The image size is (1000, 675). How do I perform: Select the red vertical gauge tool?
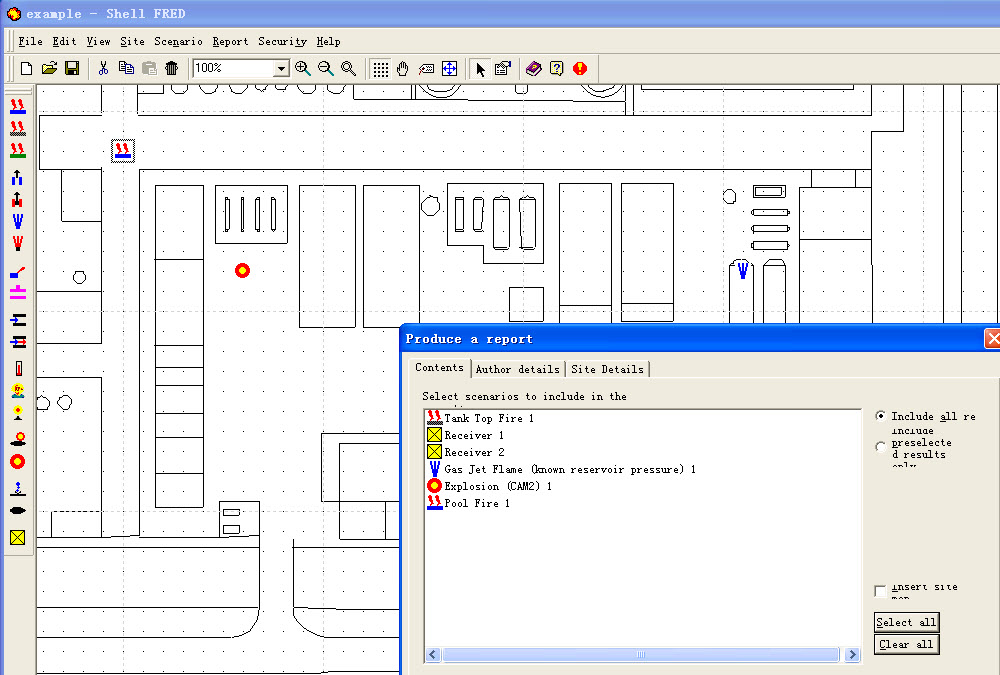tap(18, 368)
